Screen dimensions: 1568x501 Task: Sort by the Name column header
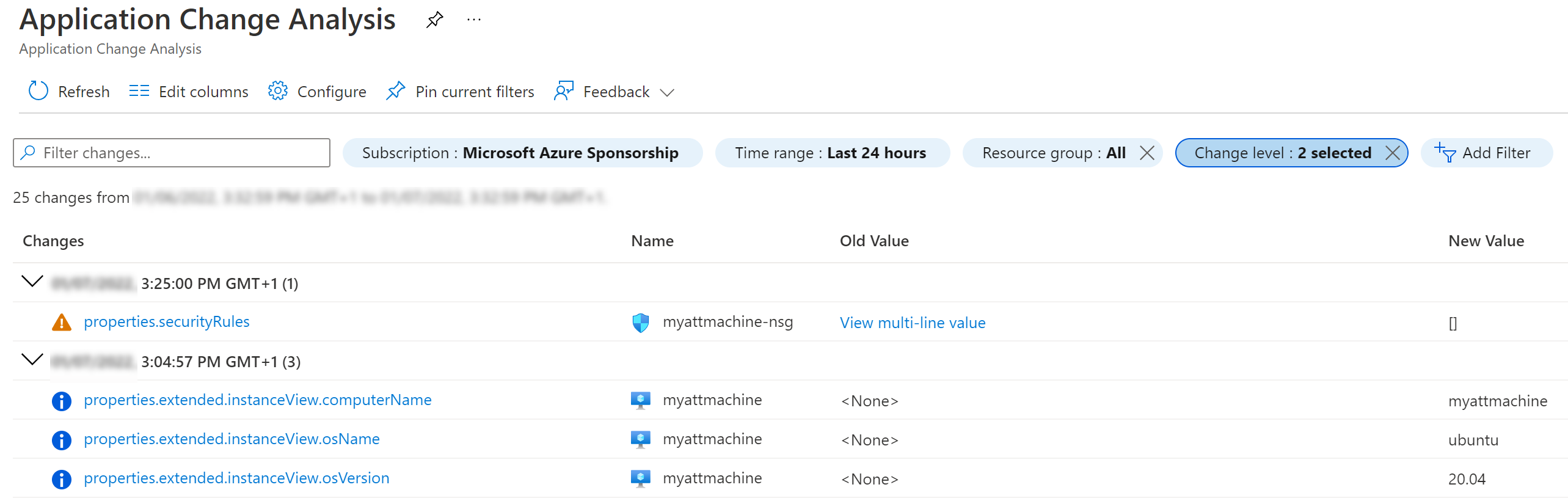click(x=652, y=241)
